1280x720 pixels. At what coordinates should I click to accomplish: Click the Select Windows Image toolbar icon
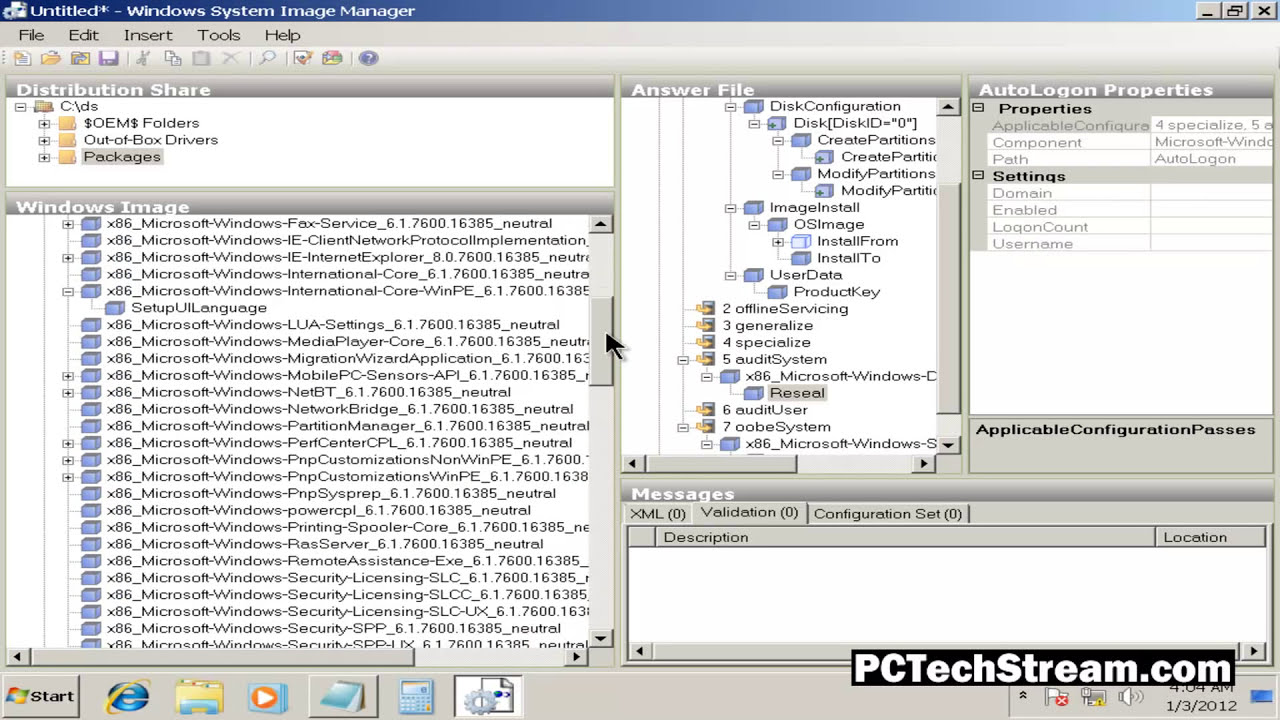point(80,58)
